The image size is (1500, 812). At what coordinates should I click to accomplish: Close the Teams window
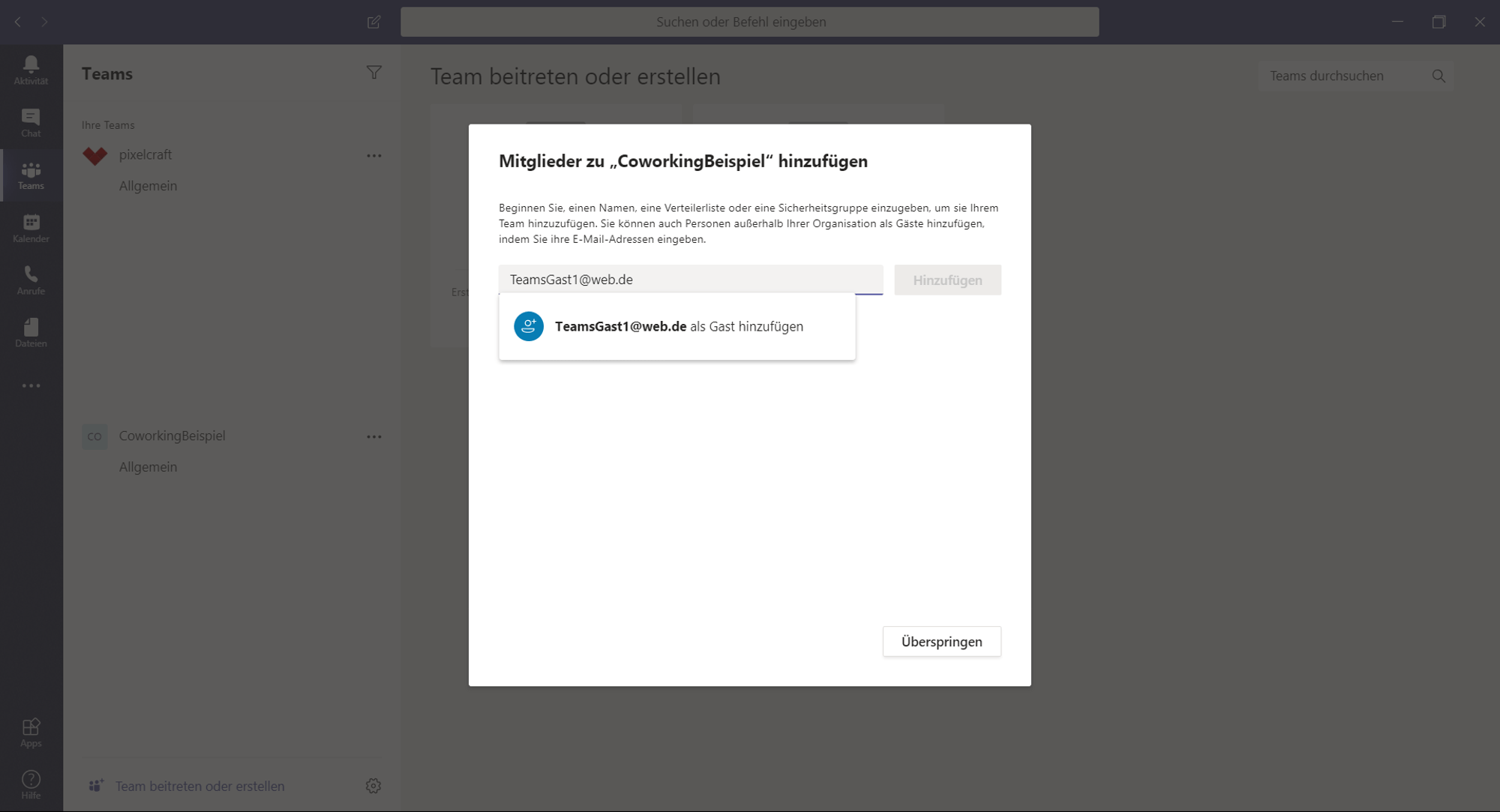[1480, 22]
